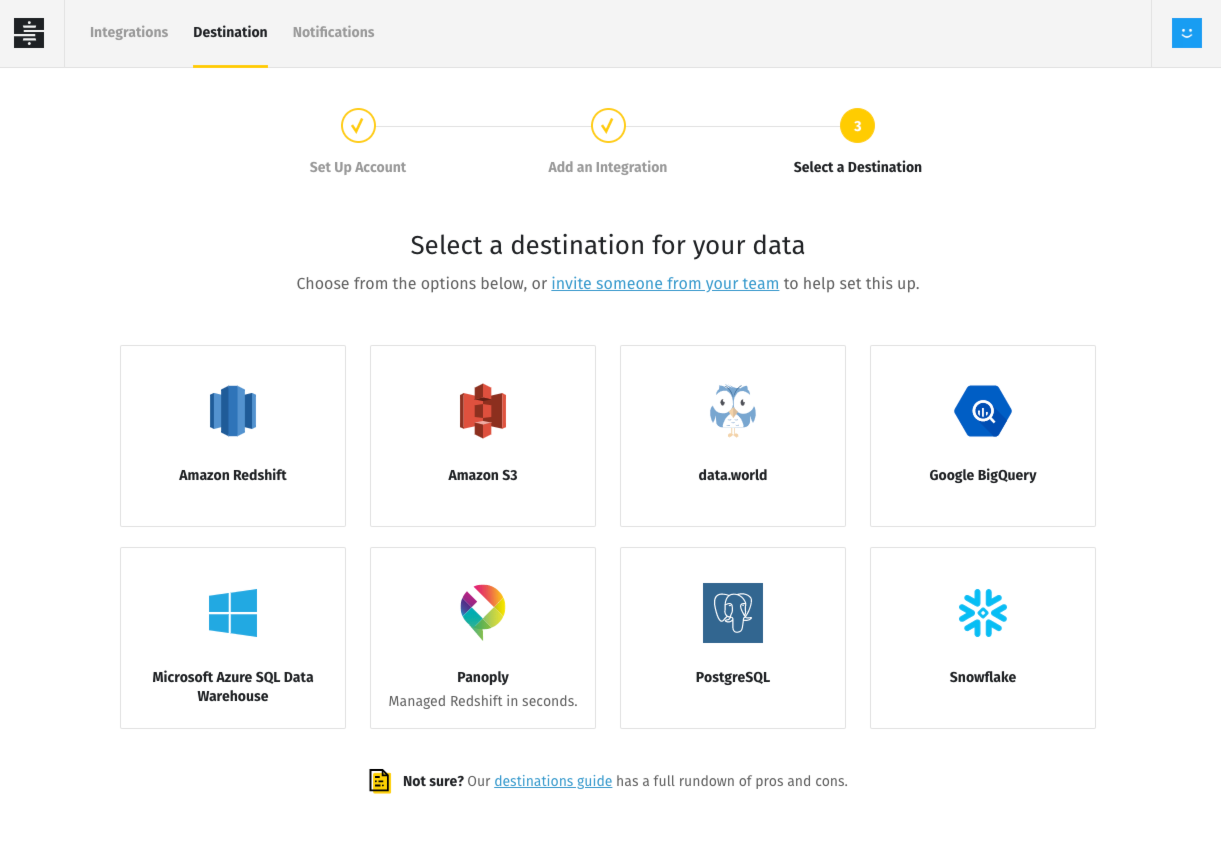This screenshot has height=847, width=1221.
Task: Click the Amazon S3 red logo icon
Action: pos(483,411)
